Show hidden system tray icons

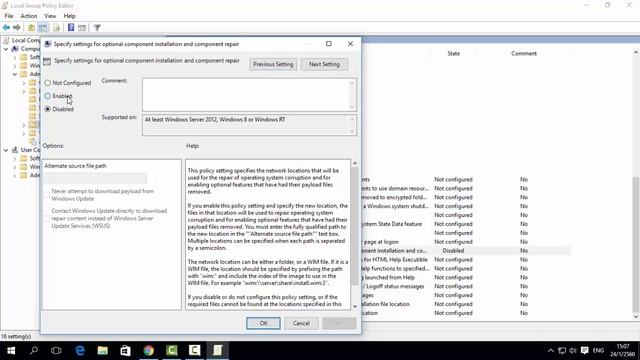[551, 351]
